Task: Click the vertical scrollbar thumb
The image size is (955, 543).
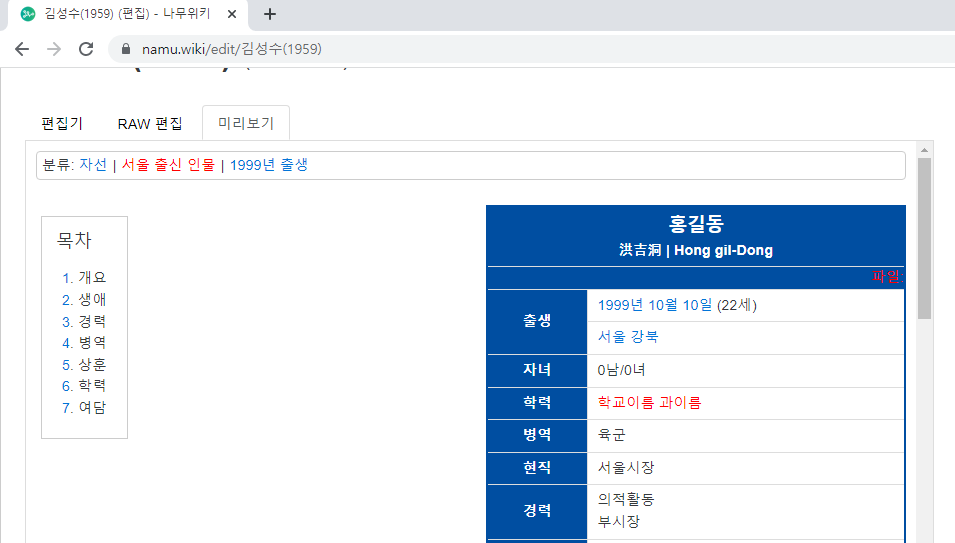Action: [x=925, y=239]
